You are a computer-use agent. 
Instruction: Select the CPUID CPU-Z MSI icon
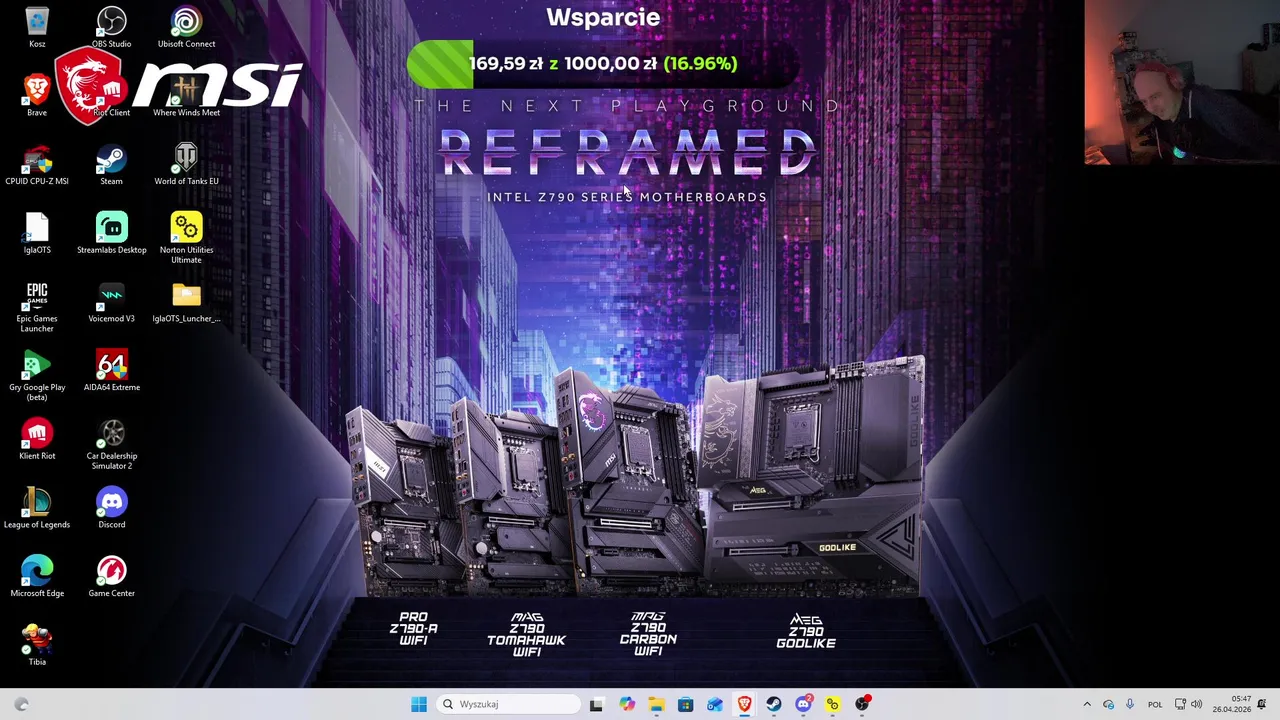point(37,164)
